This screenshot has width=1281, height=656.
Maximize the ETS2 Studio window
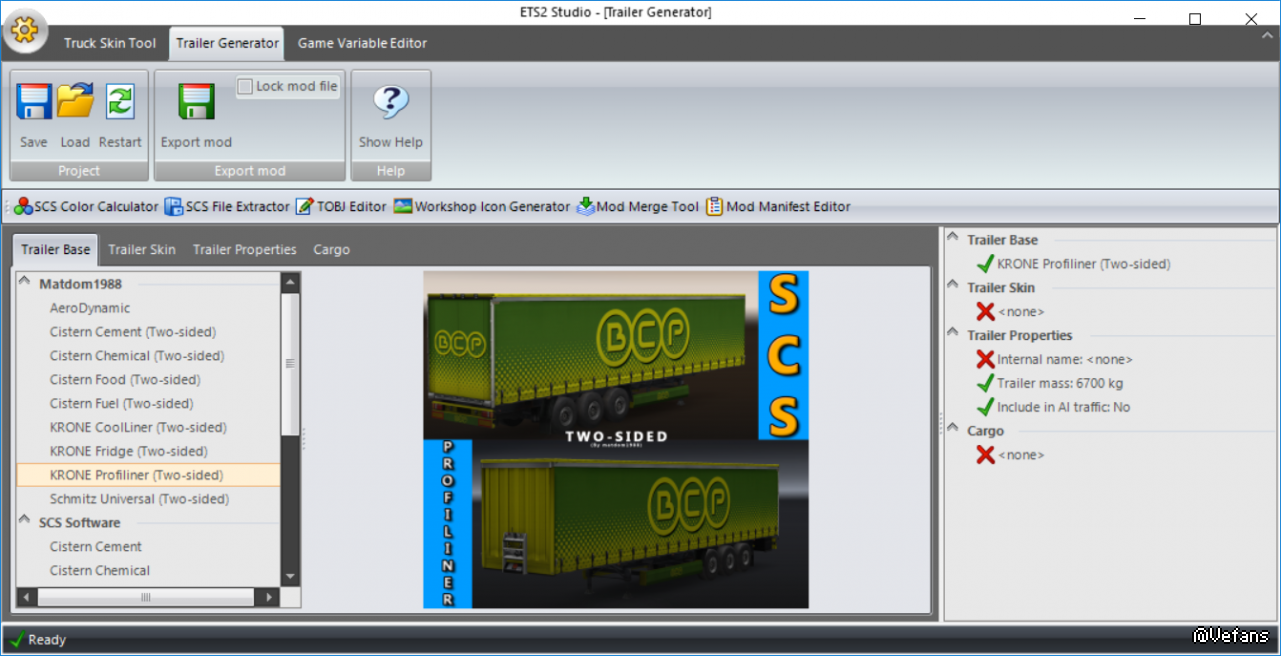click(x=1195, y=17)
